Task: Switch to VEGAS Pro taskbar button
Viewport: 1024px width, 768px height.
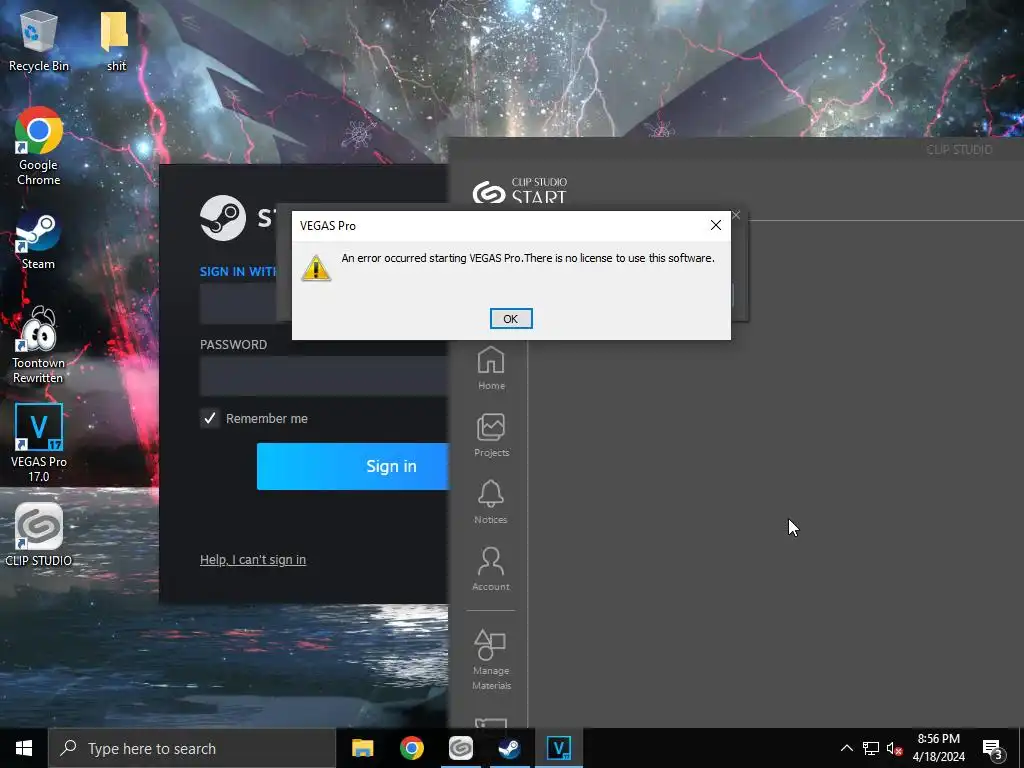Action: point(559,748)
